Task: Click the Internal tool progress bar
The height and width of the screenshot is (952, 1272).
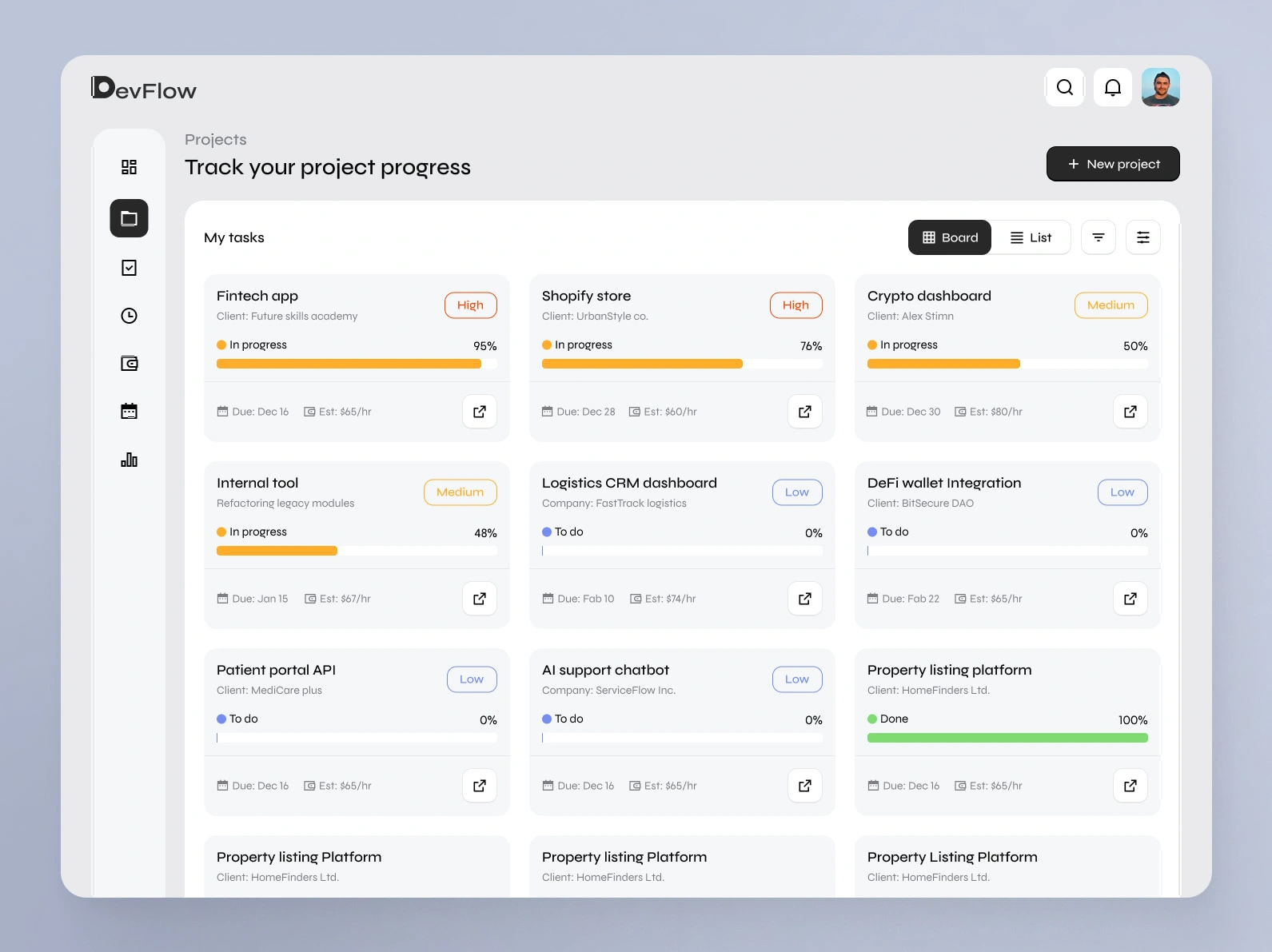Action: (357, 551)
